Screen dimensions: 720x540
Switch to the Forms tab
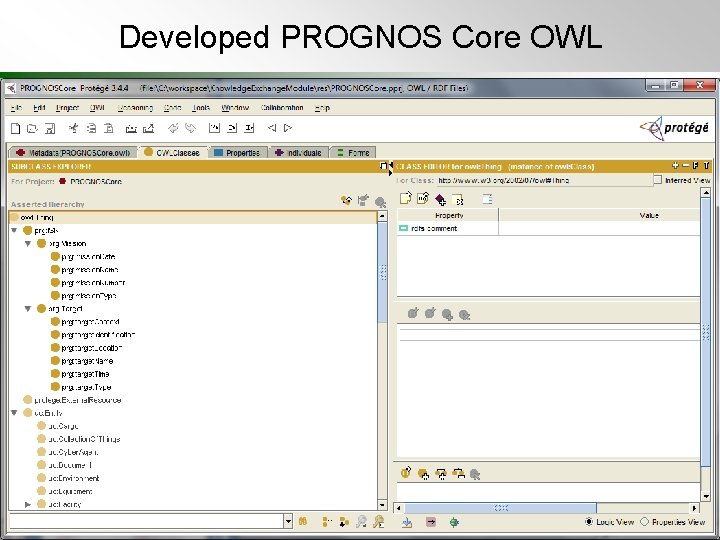[x=353, y=152]
